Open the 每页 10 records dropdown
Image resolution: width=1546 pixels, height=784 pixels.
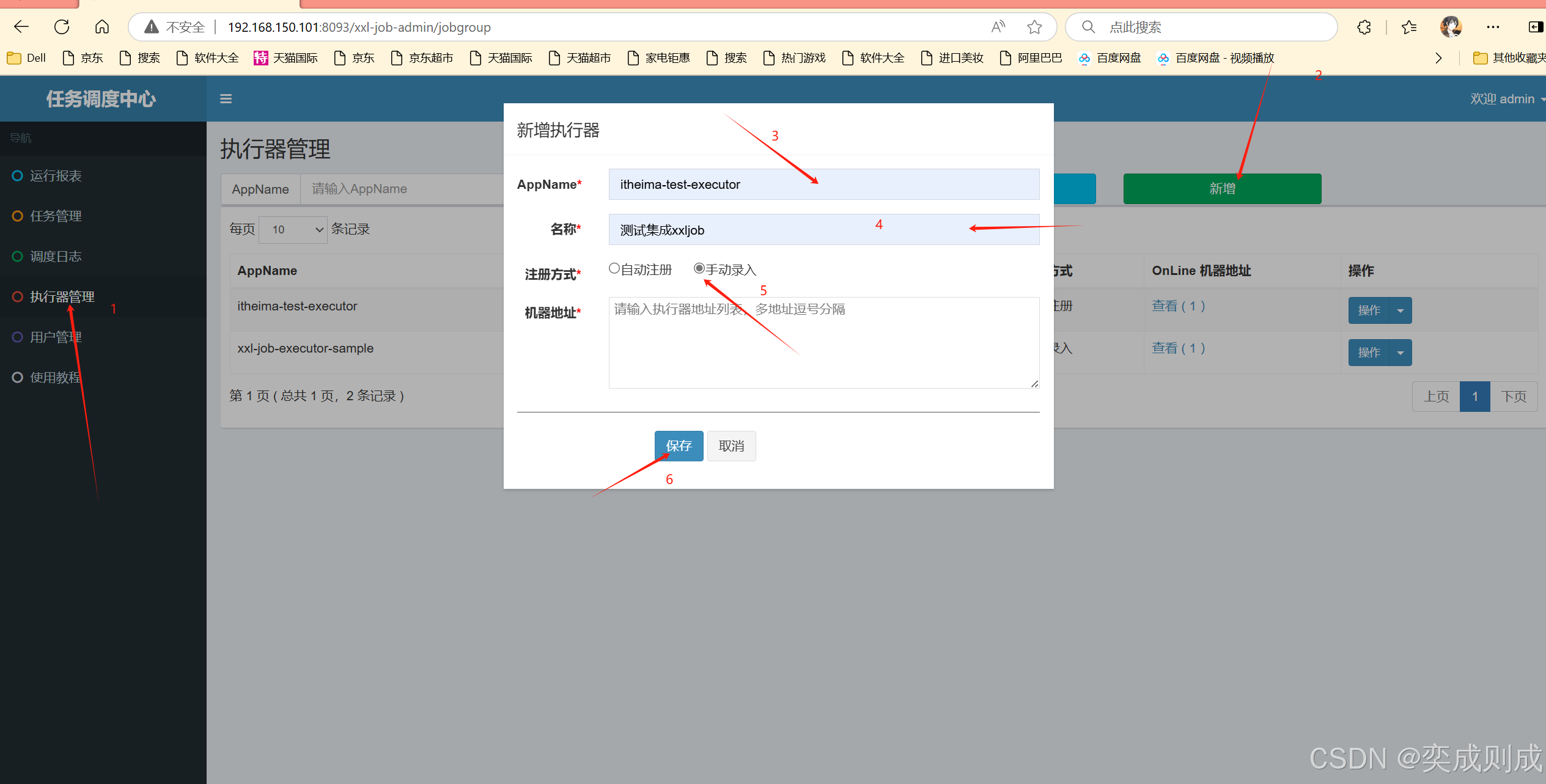coord(293,230)
